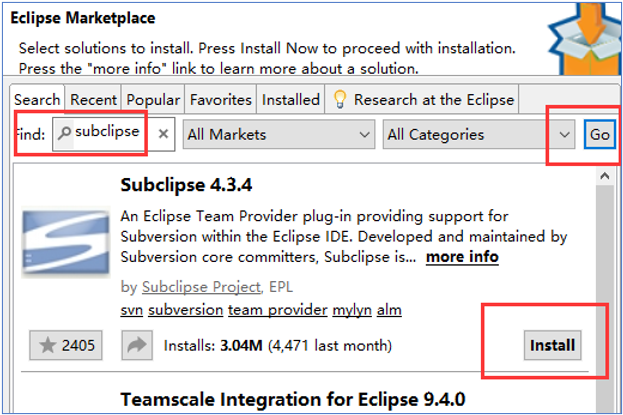Open the Popular tab
Screen dimensions: 623x415
(x=153, y=99)
